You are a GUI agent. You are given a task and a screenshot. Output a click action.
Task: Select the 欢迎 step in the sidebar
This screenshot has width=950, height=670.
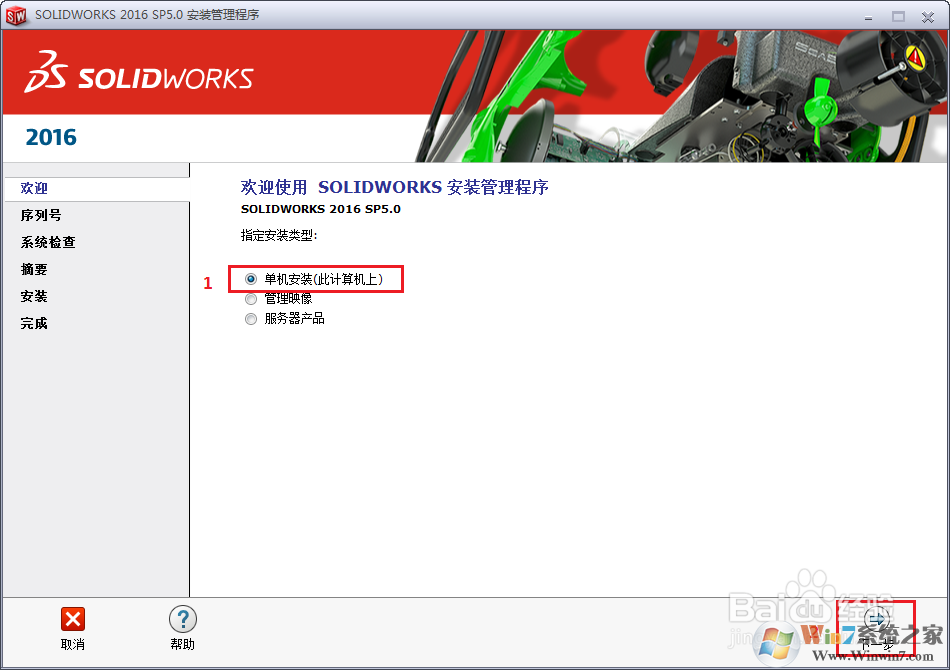point(33,188)
